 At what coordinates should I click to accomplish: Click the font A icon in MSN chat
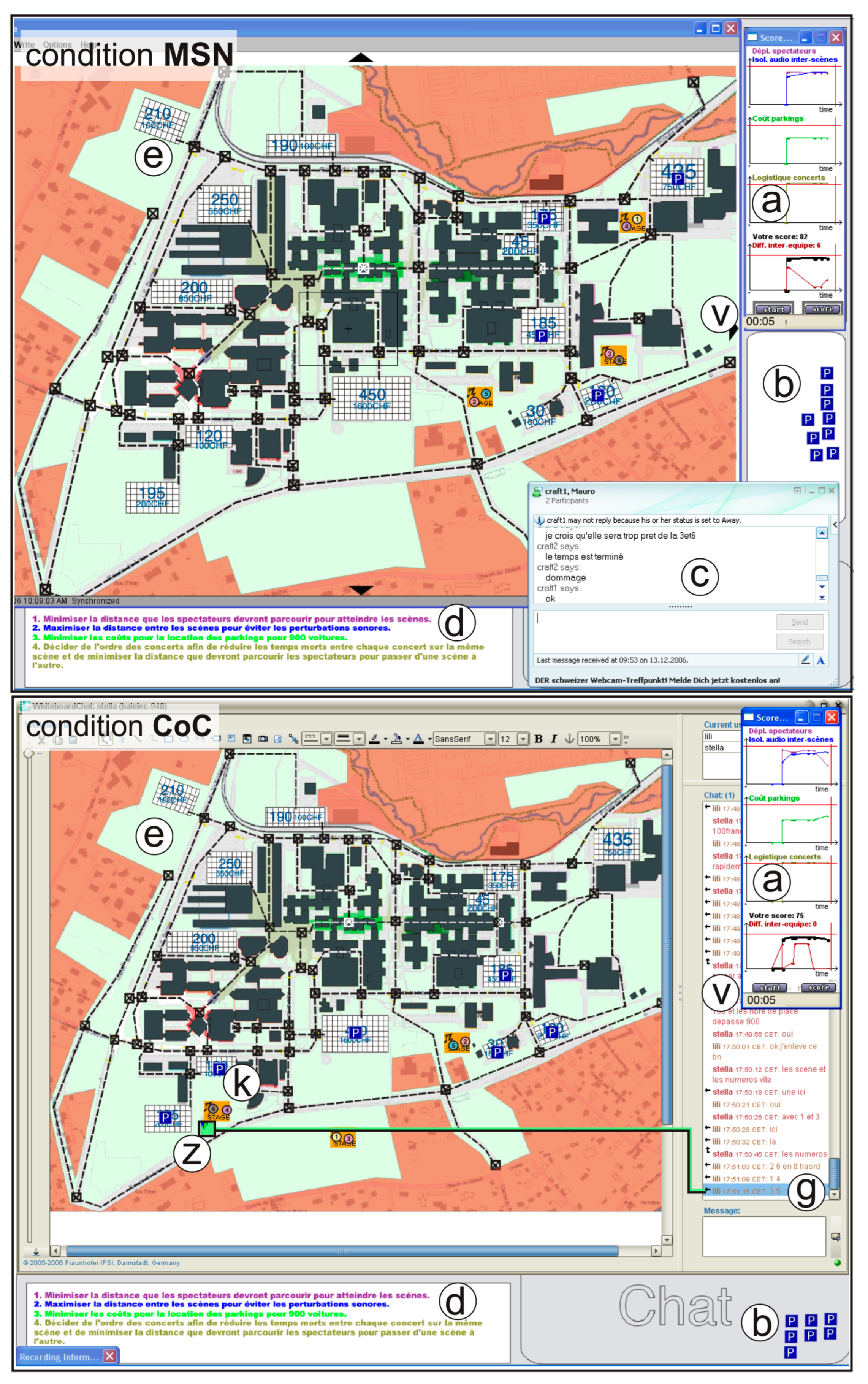coord(821,660)
